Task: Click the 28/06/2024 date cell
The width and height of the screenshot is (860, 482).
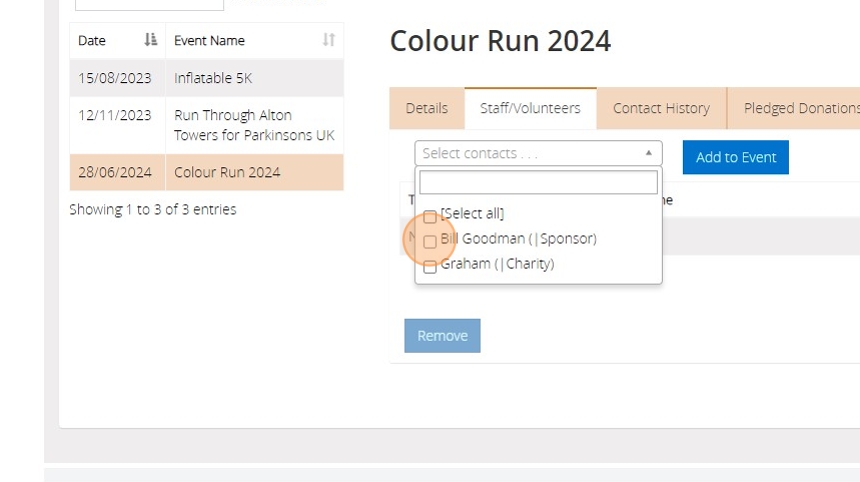Action: pyautogui.click(x=115, y=172)
